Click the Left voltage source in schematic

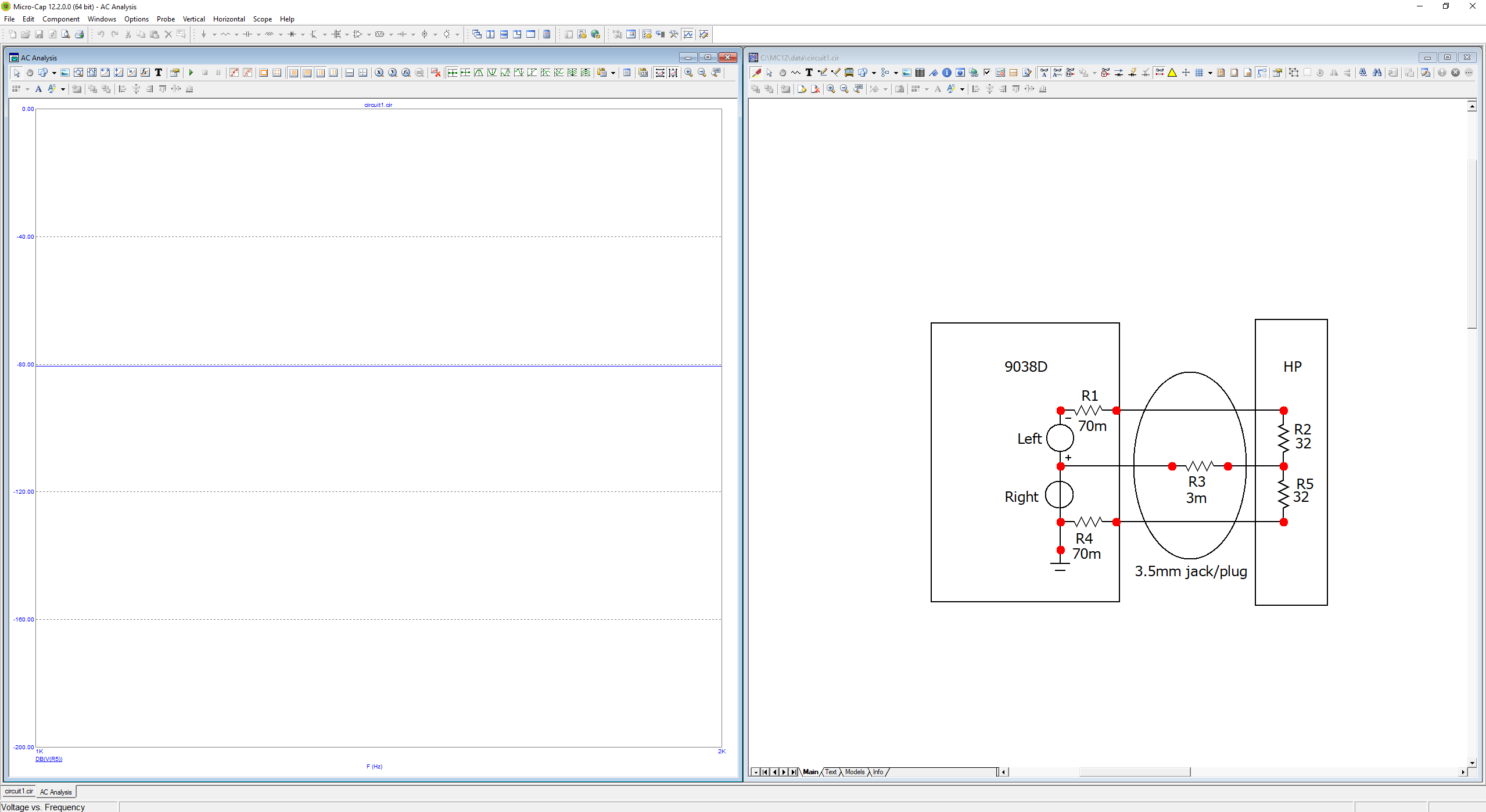coord(1060,438)
